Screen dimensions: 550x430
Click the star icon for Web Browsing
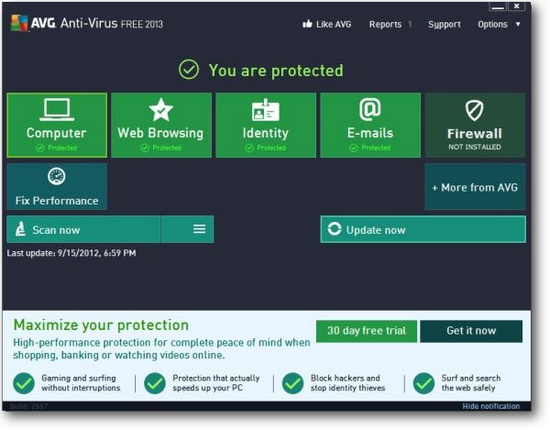(x=161, y=110)
